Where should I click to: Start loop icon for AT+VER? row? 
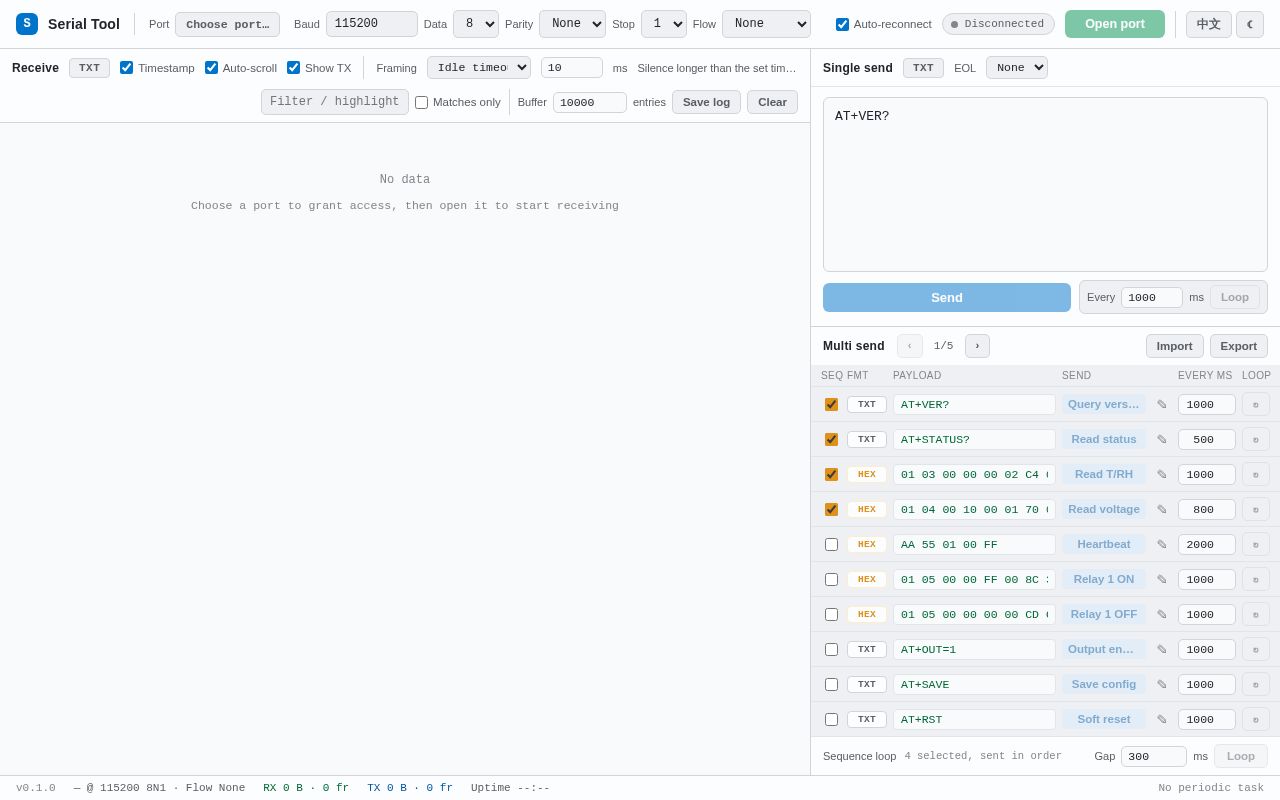(1256, 404)
